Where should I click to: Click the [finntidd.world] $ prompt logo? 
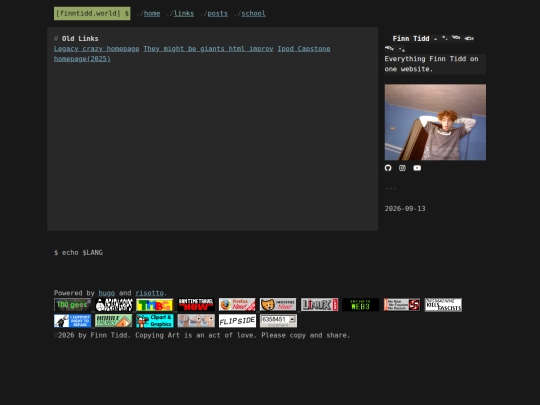click(92, 13)
